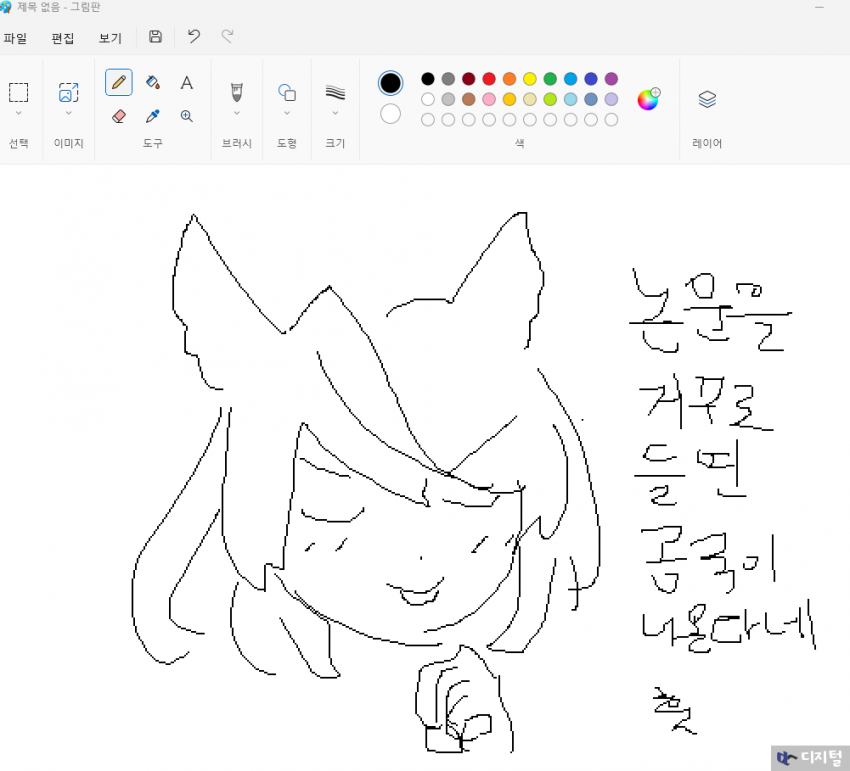Image resolution: width=850 pixels, height=771 pixels.
Task: Select the Magnifier zoom tool
Action: (x=186, y=116)
